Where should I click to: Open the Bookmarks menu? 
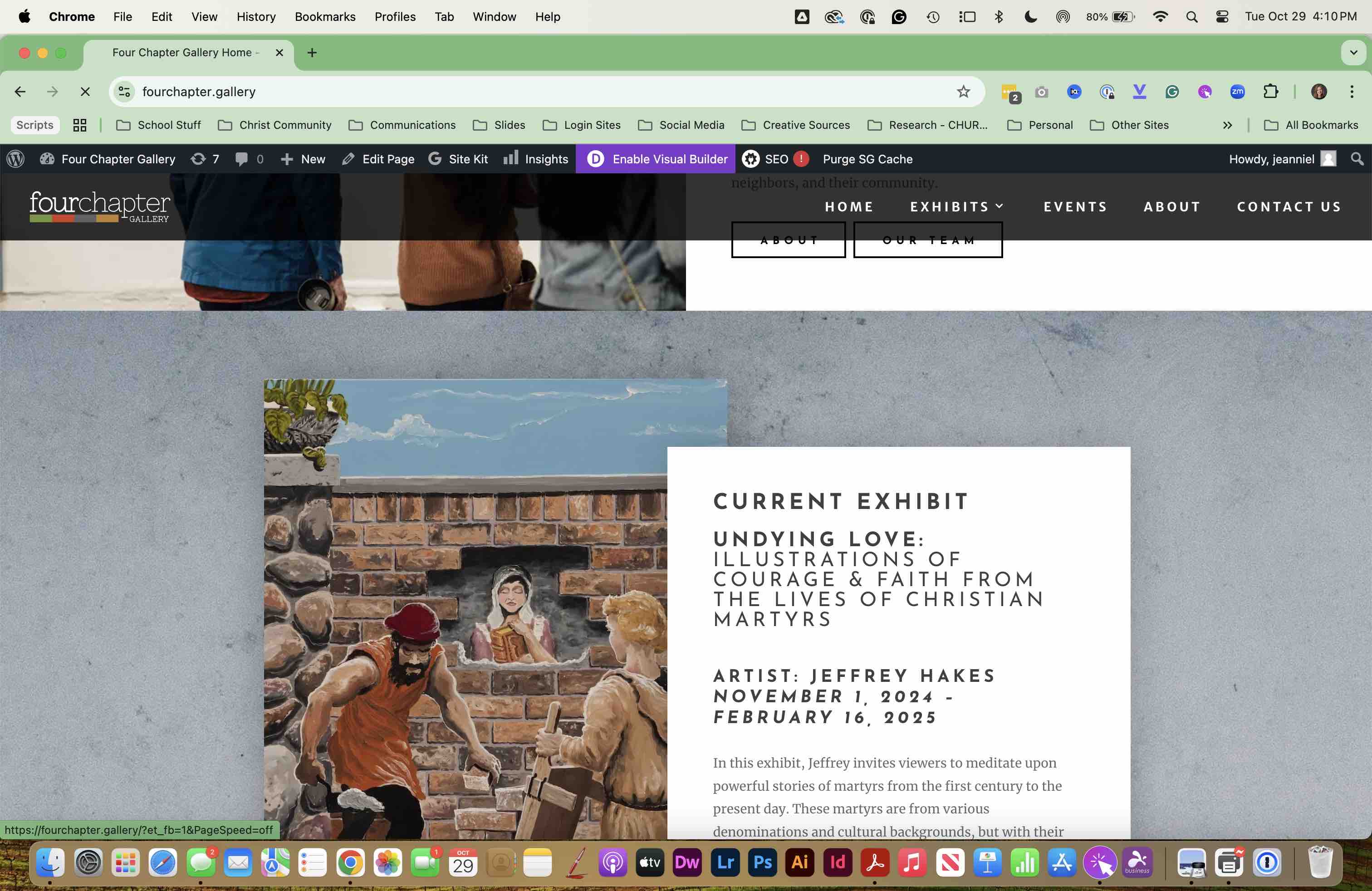(325, 17)
